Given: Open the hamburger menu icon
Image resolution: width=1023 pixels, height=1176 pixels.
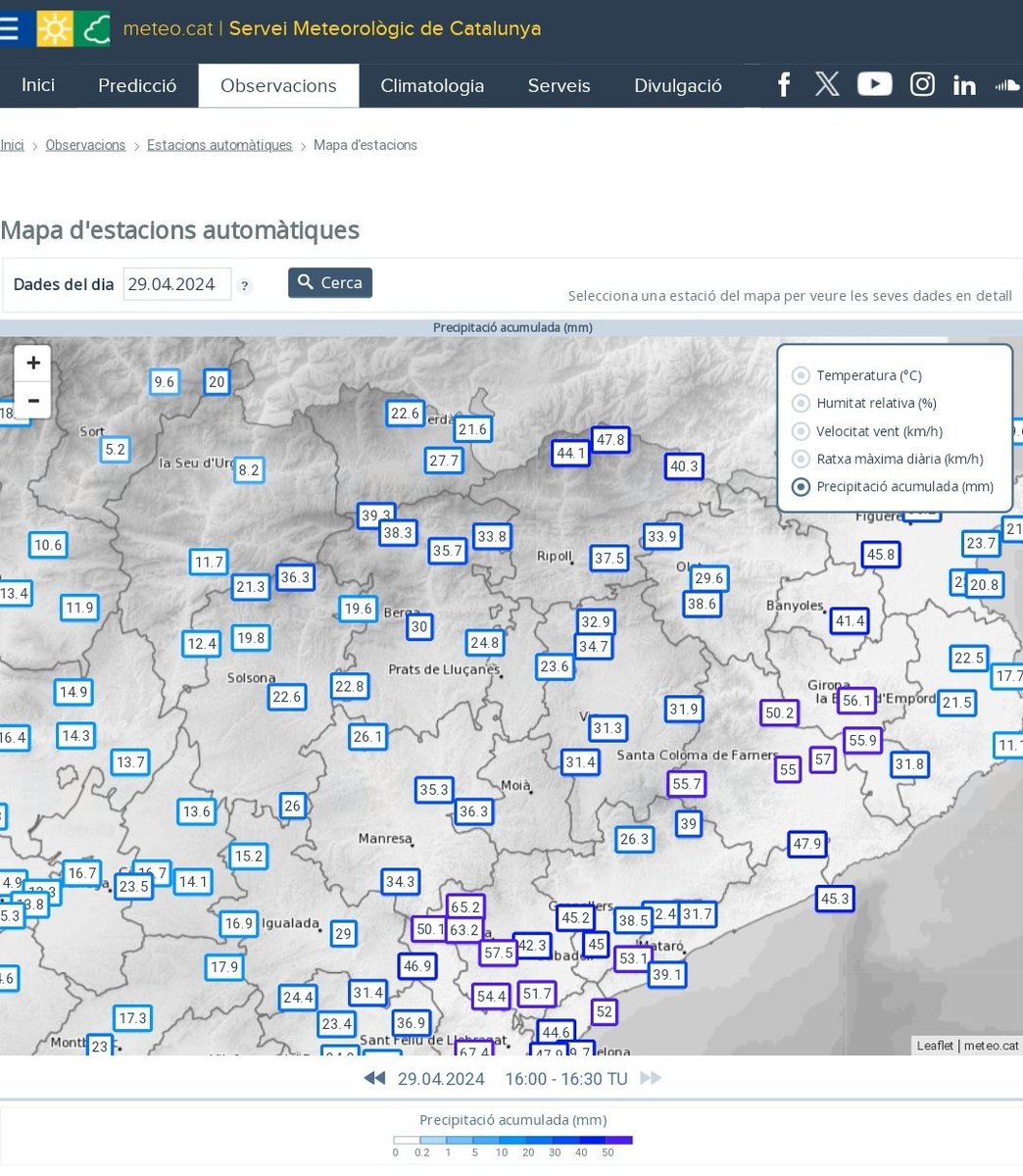Looking at the screenshot, I should (x=9, y=28).
